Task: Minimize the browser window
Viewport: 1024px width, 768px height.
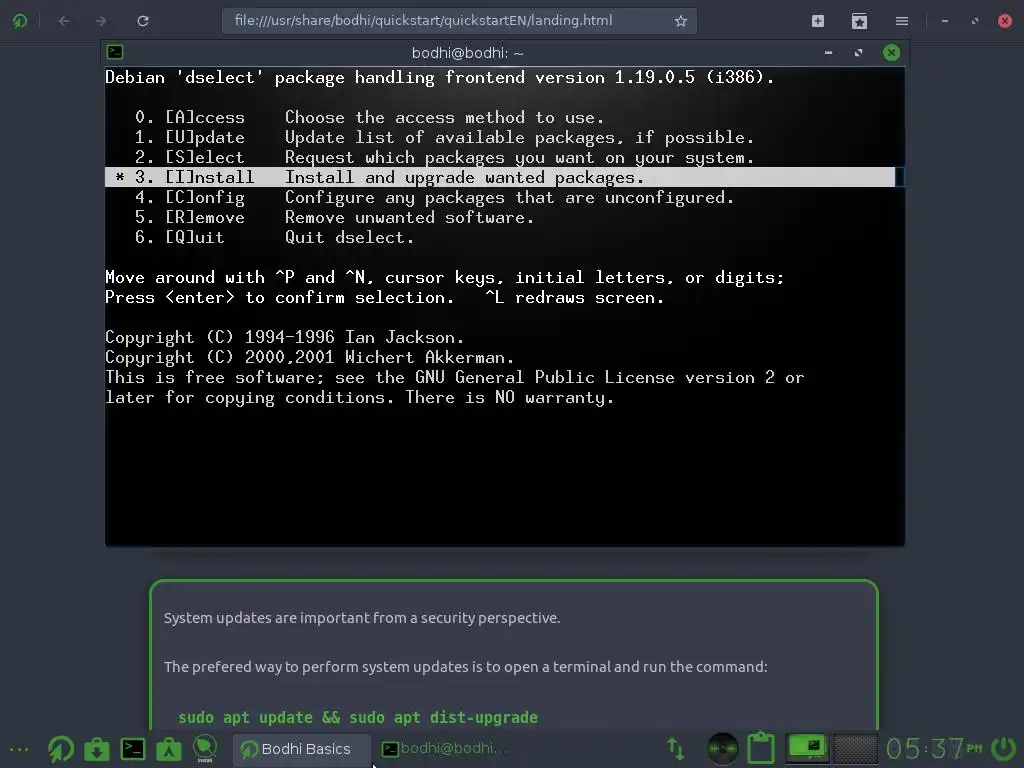Action: tap(944, 21)
